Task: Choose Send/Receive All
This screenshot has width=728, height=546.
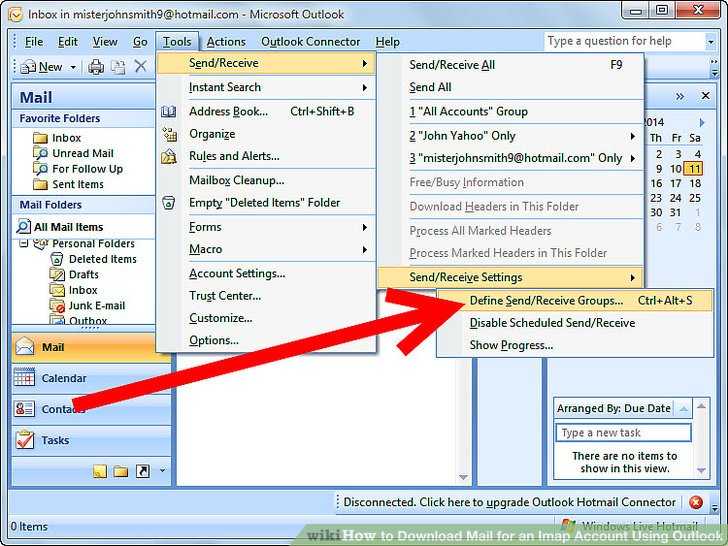Action: [x=510, y=65]
